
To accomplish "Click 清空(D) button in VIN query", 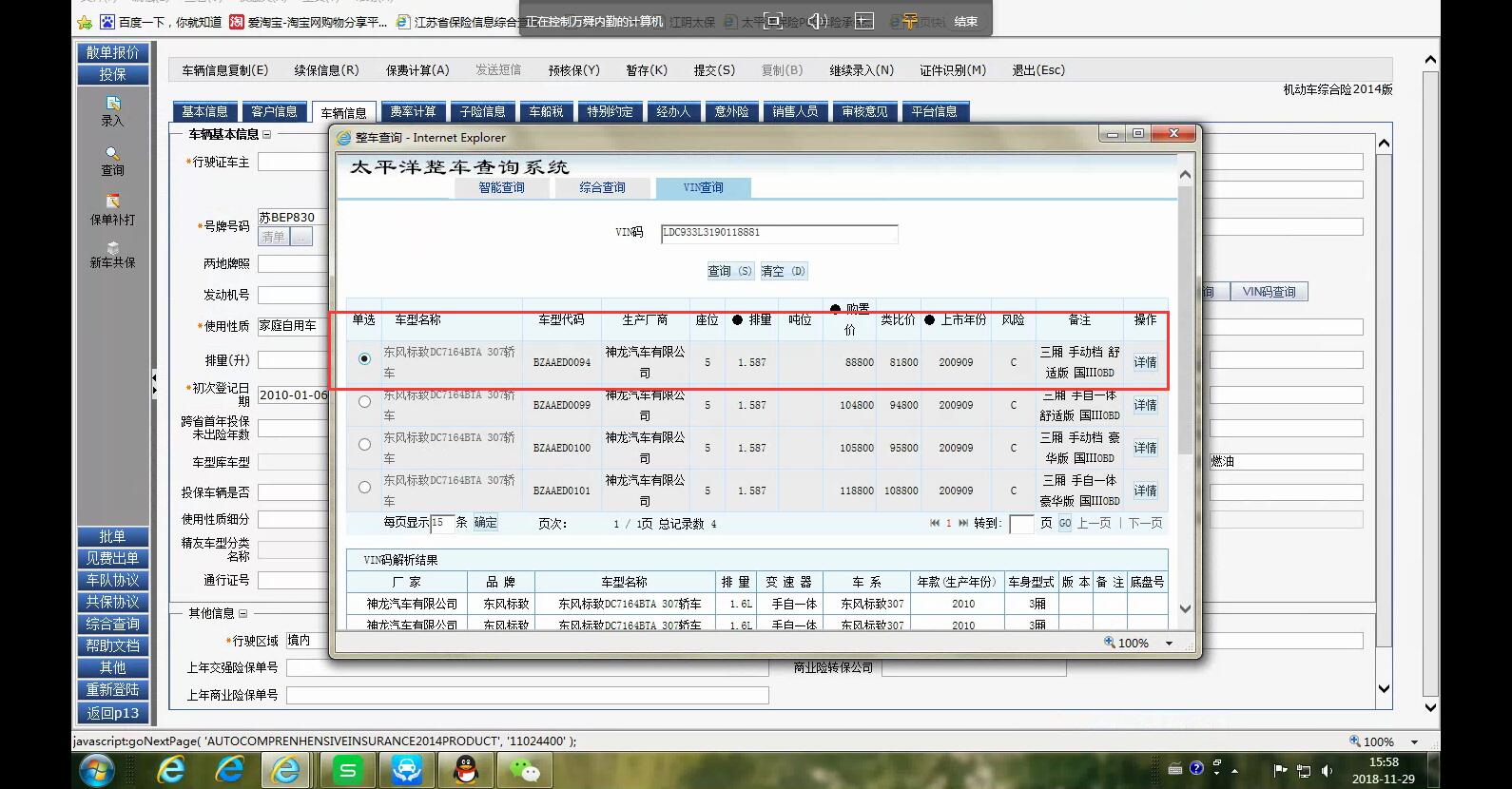I will point(784,271).
